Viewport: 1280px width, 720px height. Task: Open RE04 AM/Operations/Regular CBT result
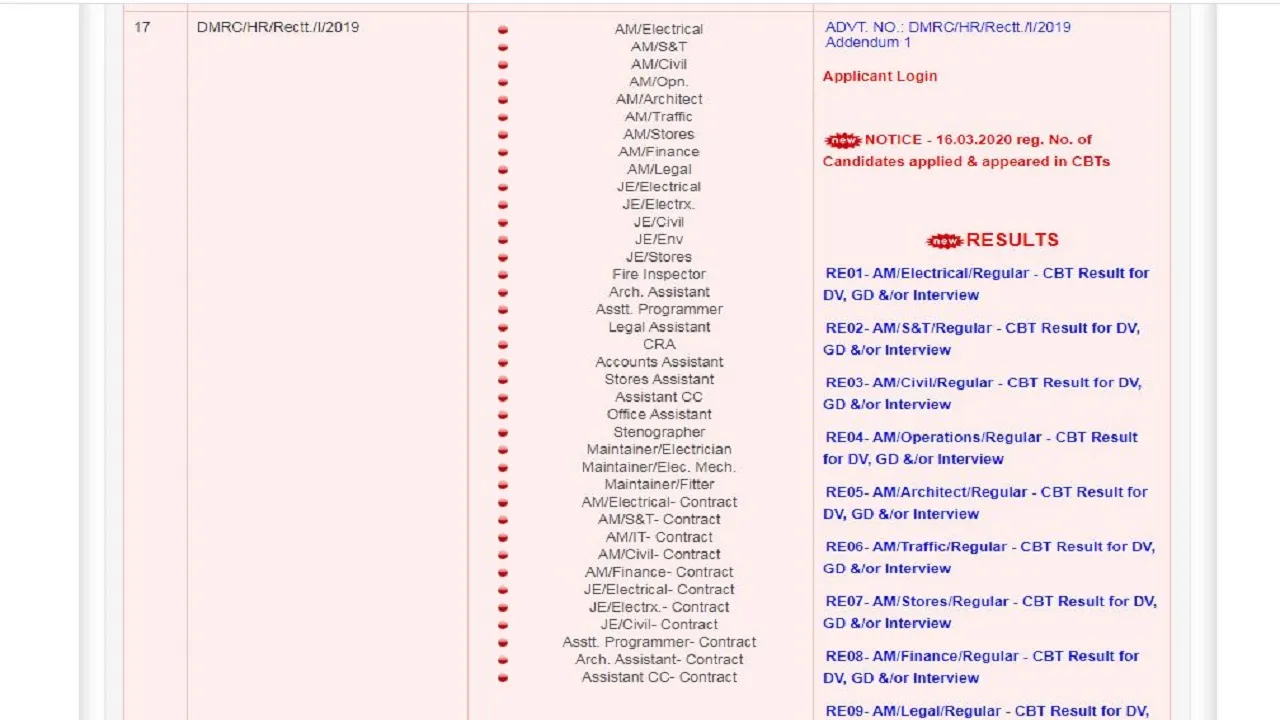980,448
